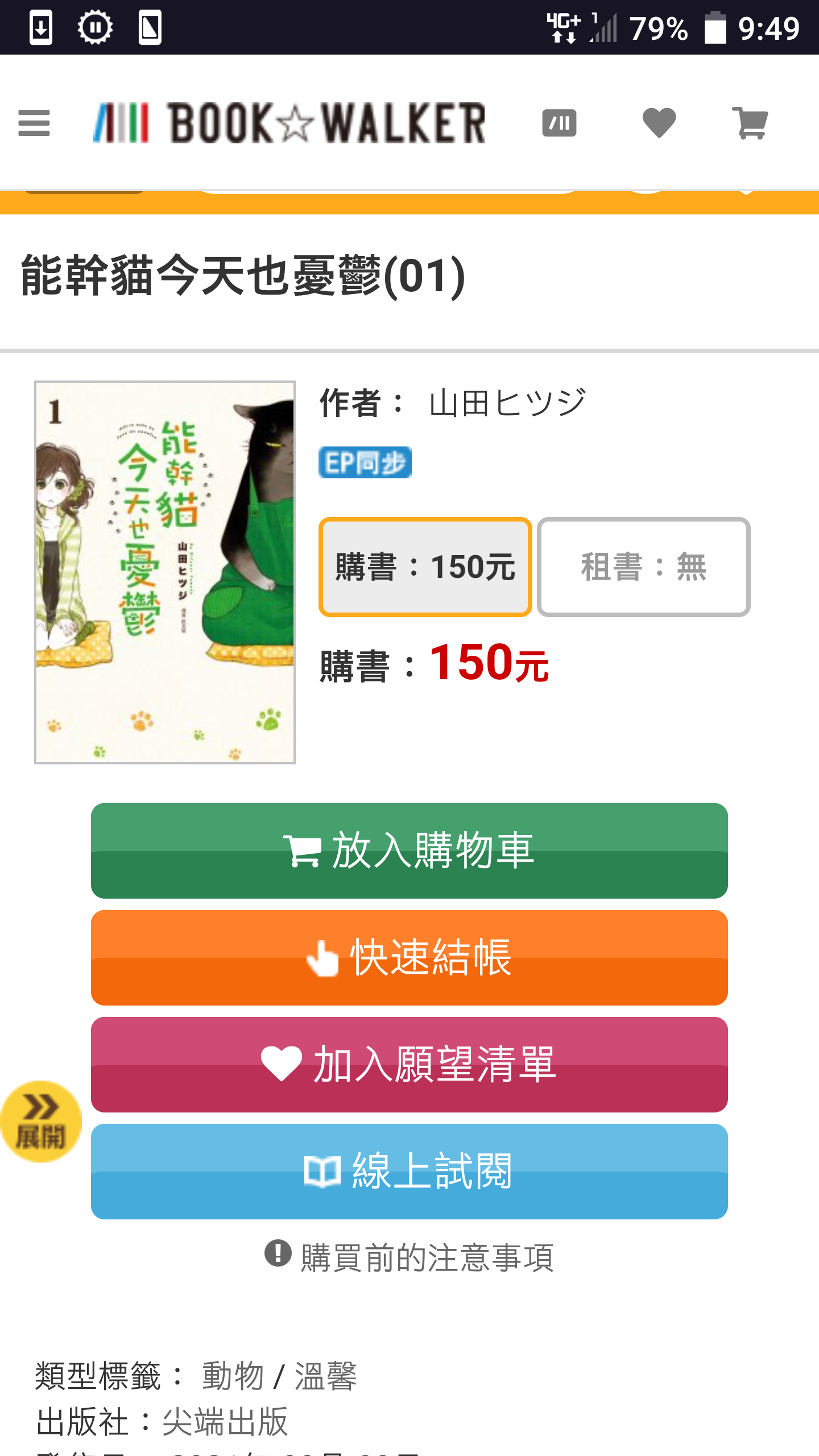Viewport: 819px width, 1456px height.
Task: Select the 購書：150元 purchase option
Action: (425, 567)
